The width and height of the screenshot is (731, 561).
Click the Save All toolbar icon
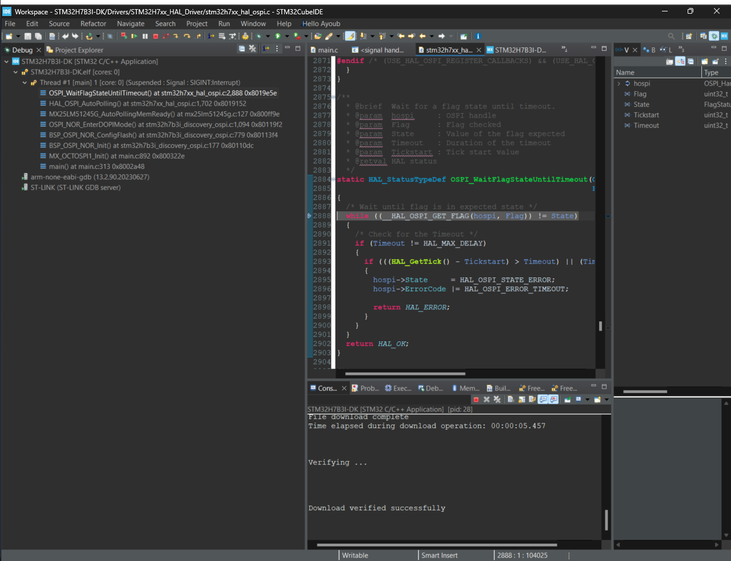click(x=38, y=36)
